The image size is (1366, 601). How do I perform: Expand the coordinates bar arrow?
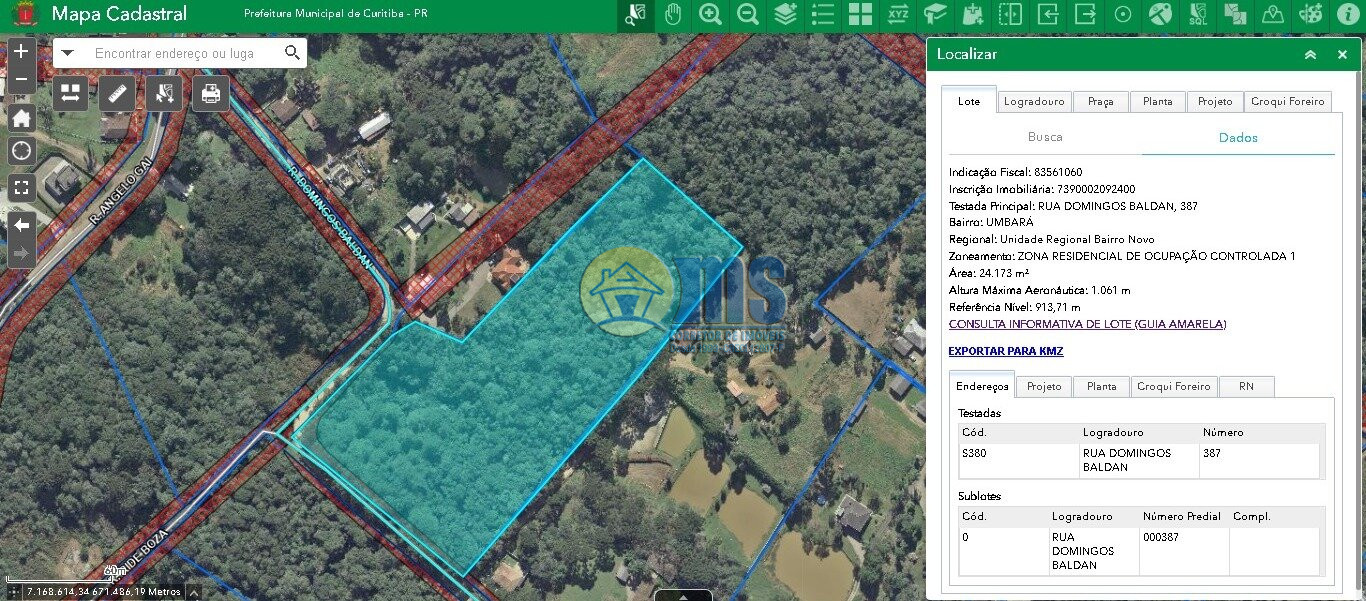tap(193, 592)
